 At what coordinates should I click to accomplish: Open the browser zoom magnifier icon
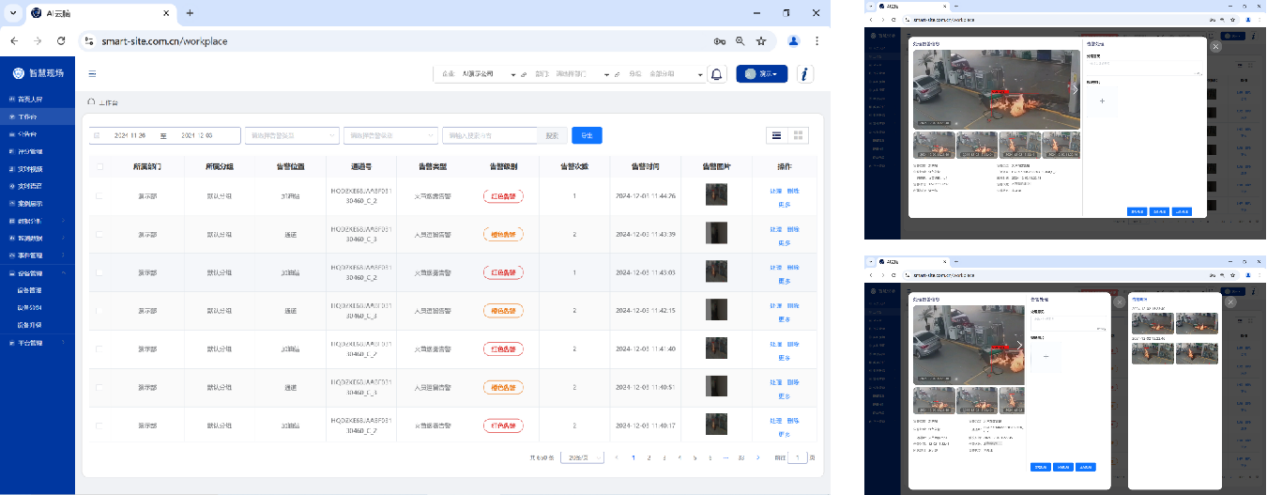[x=740, y=41]
